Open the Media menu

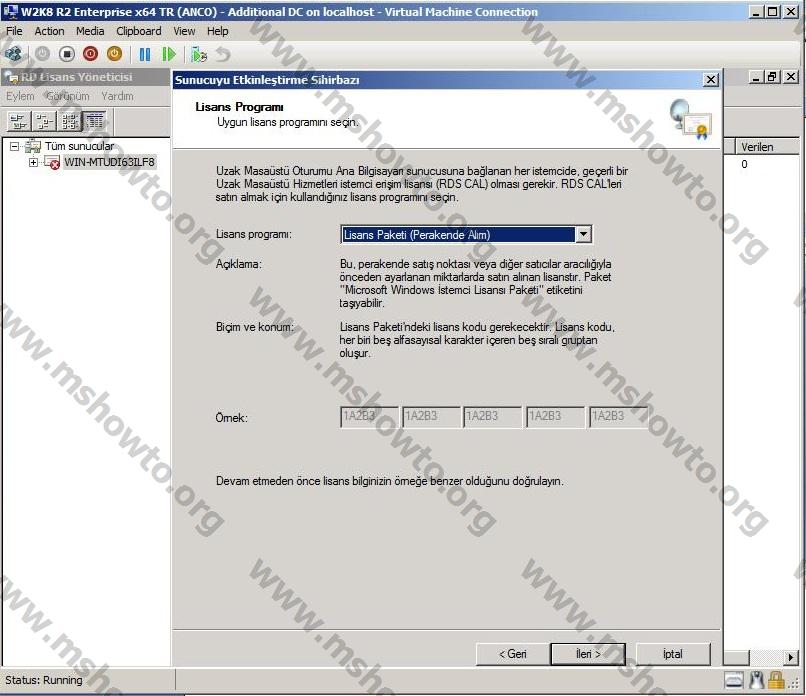90,31
